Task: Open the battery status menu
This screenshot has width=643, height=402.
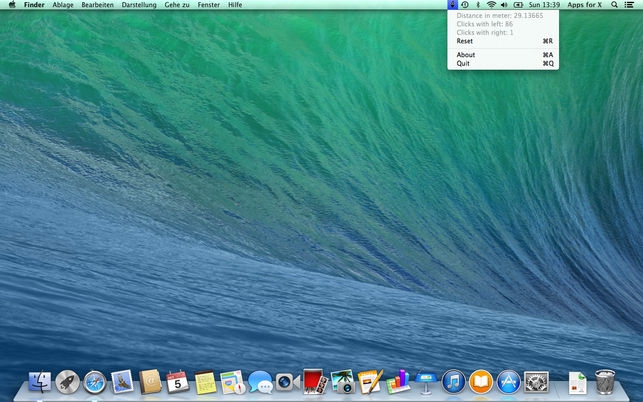Action: coord(519,5)
